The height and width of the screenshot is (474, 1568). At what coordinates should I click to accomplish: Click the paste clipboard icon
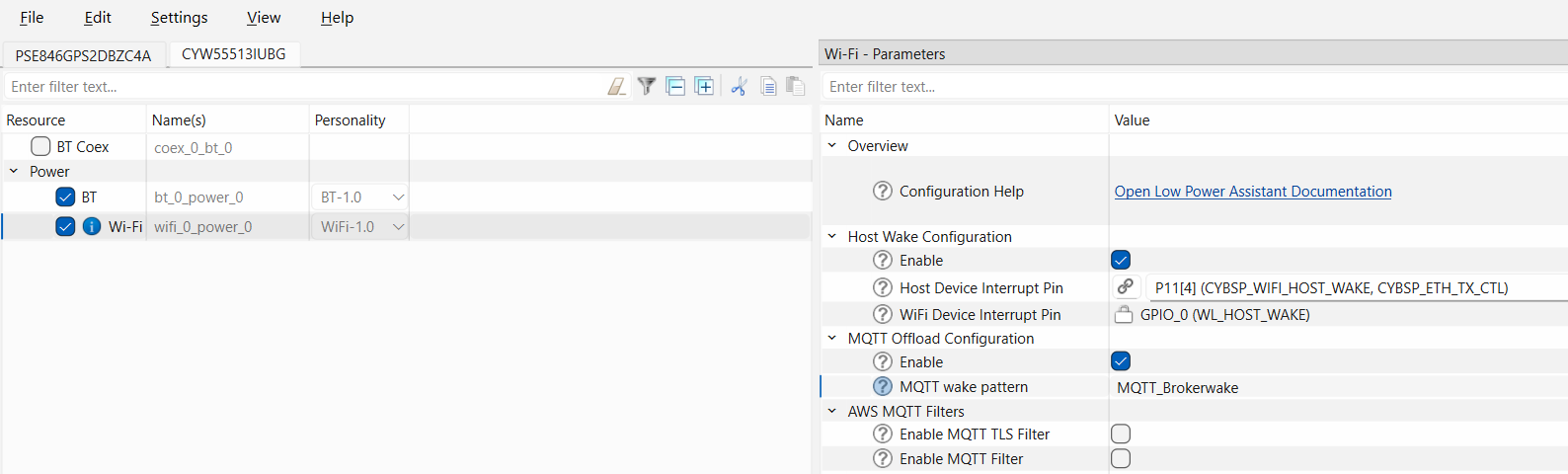(x=795, y=87)
